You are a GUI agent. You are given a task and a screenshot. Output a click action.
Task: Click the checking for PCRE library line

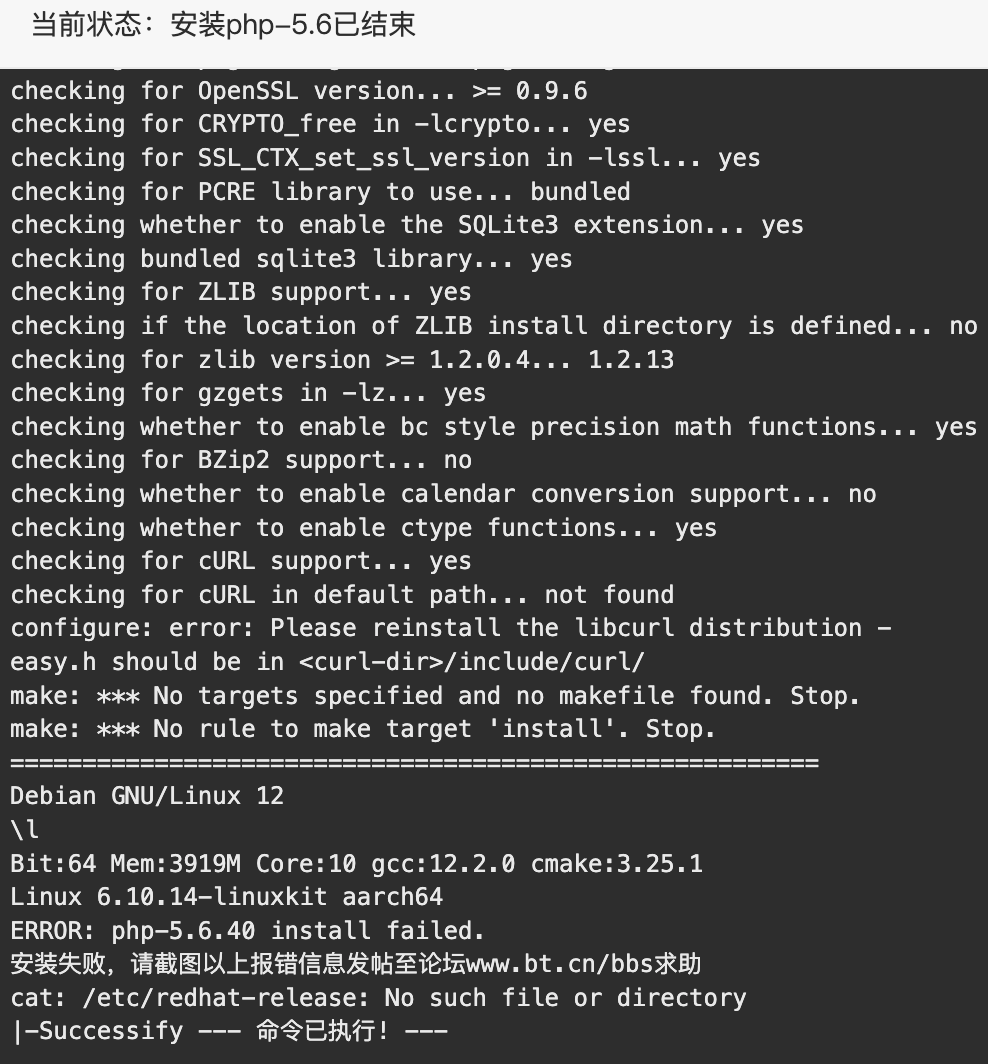[x=320, y=191]
